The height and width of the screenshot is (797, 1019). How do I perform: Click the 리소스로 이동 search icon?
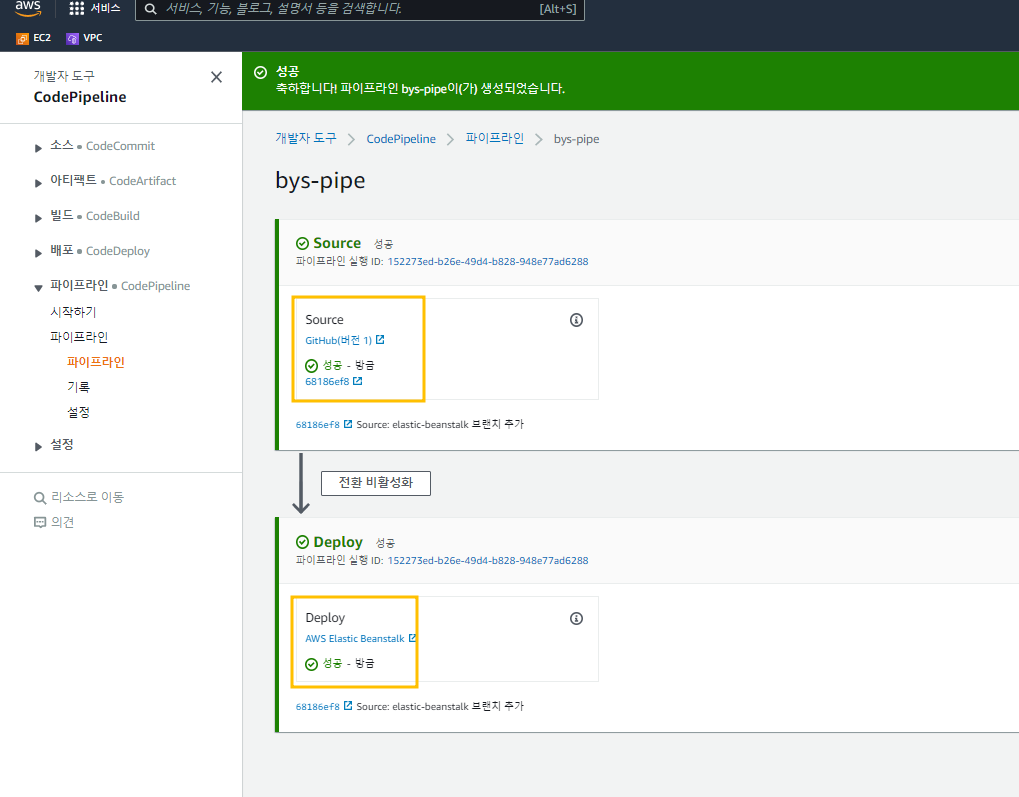click(x=40, y=498)
